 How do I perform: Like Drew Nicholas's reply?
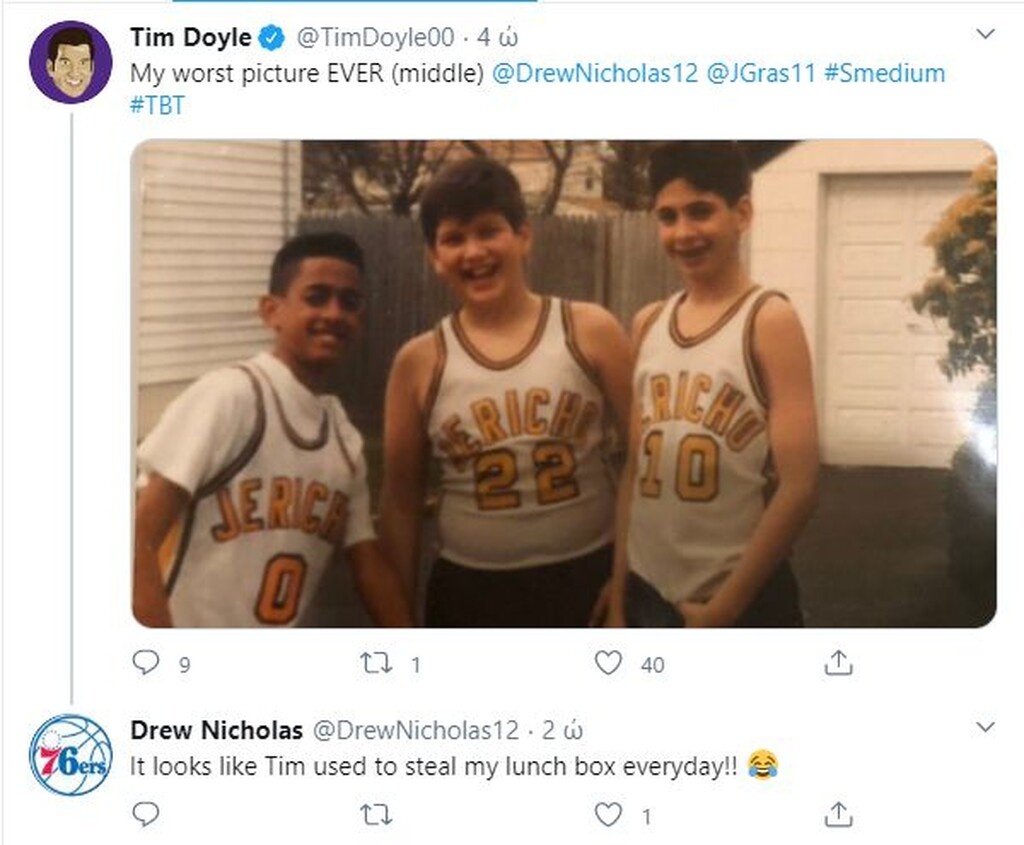click(x=608, y=815)
